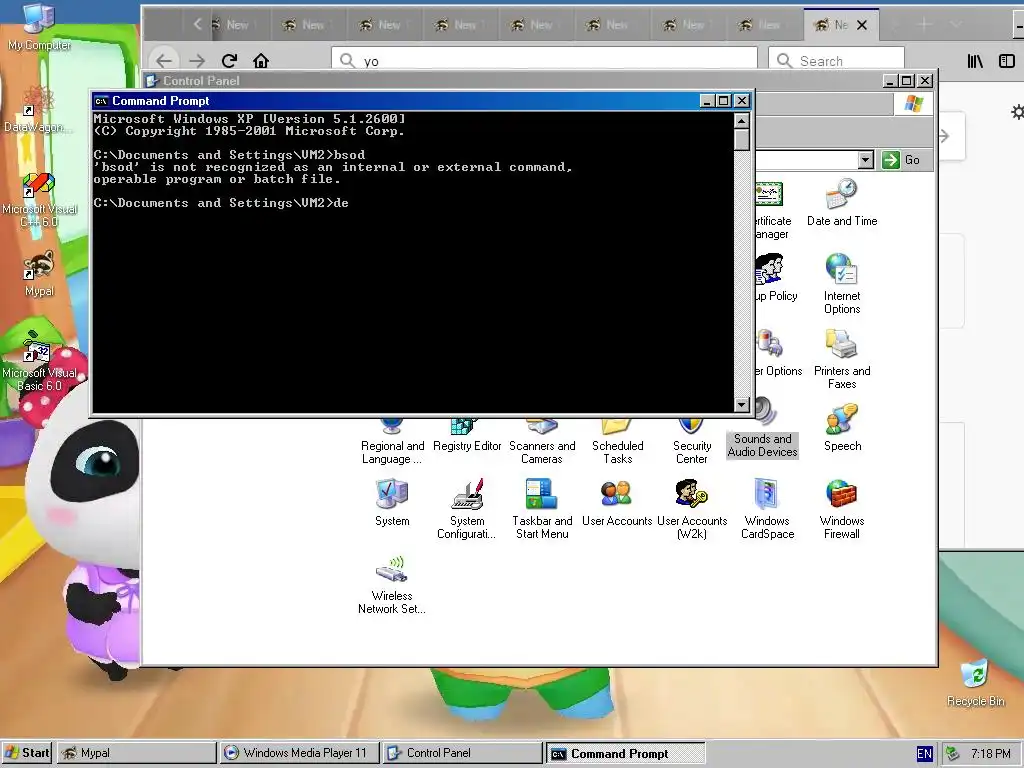The height and width of the screenshot is (768, 1024).
Task: Open Scanners and Cameras item
Action: tap(542, 441)
